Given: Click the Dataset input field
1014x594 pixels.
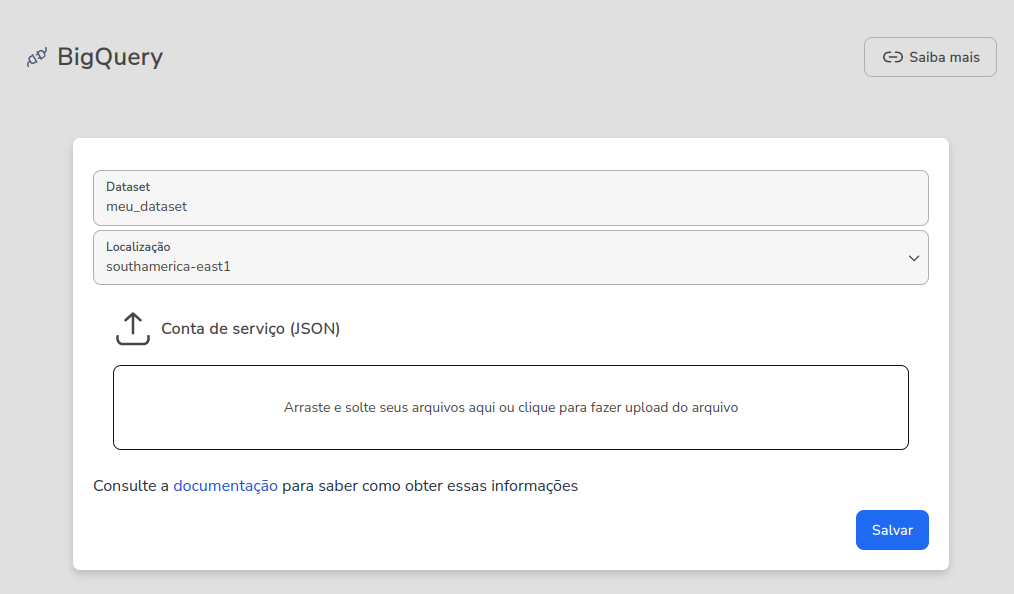Looking at the screenshot, I should coord(511,198).
